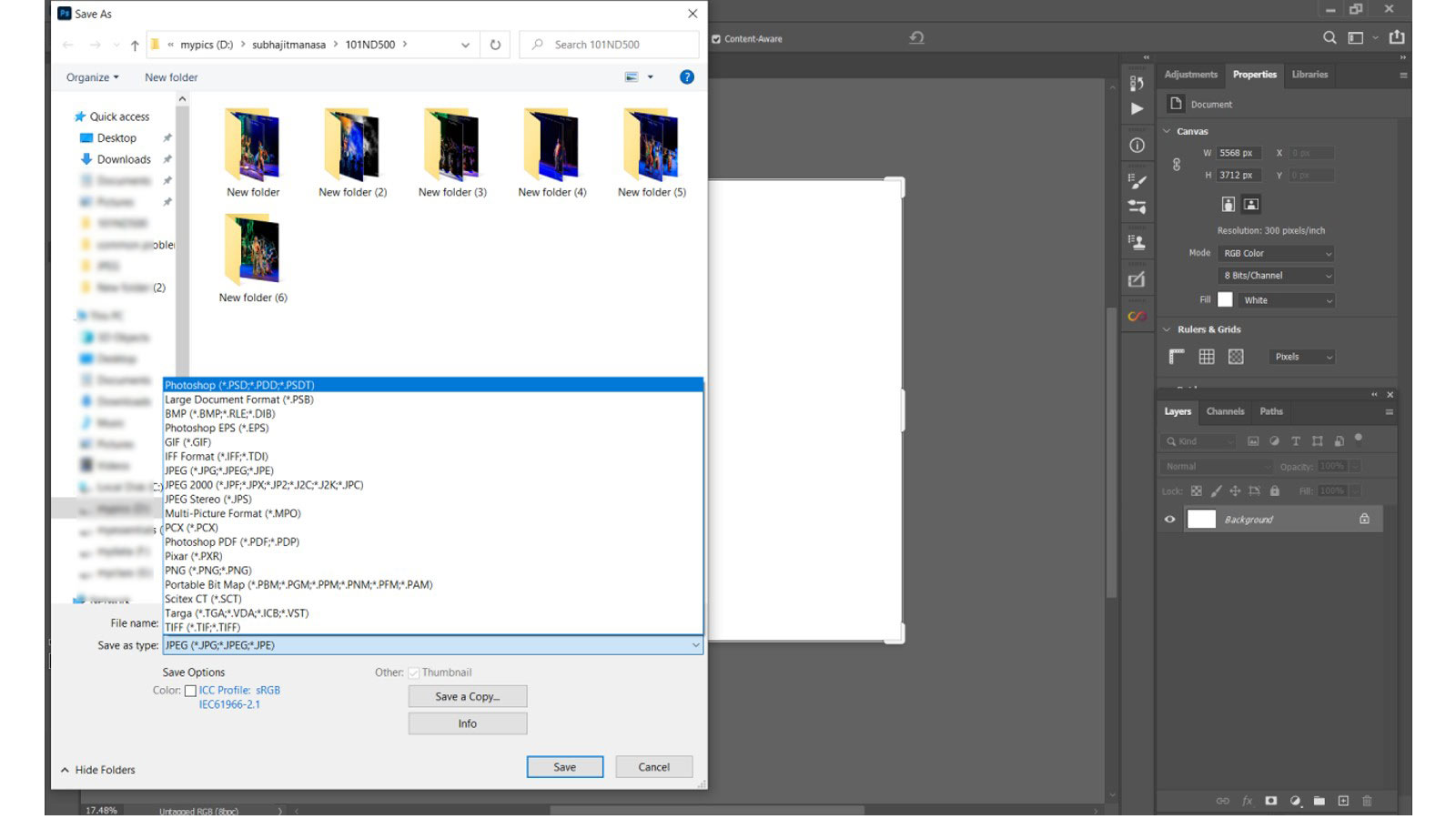The width and height of the screenshot is (1456, 819).
Task: Click the delete layer trash icon
Action: (x=1367, y=801)
